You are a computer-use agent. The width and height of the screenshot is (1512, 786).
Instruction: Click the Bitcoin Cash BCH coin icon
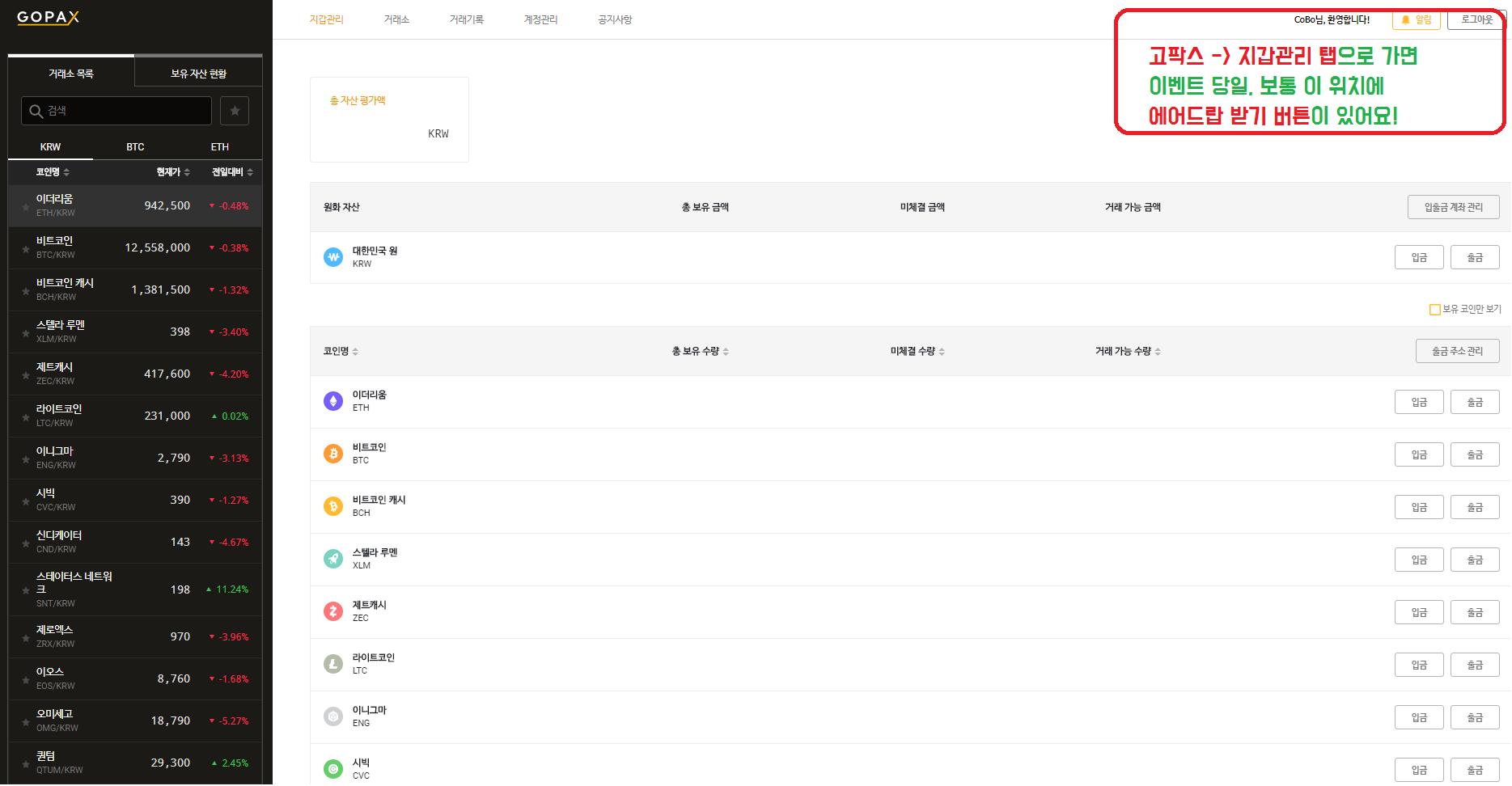(x=333, y=506)
